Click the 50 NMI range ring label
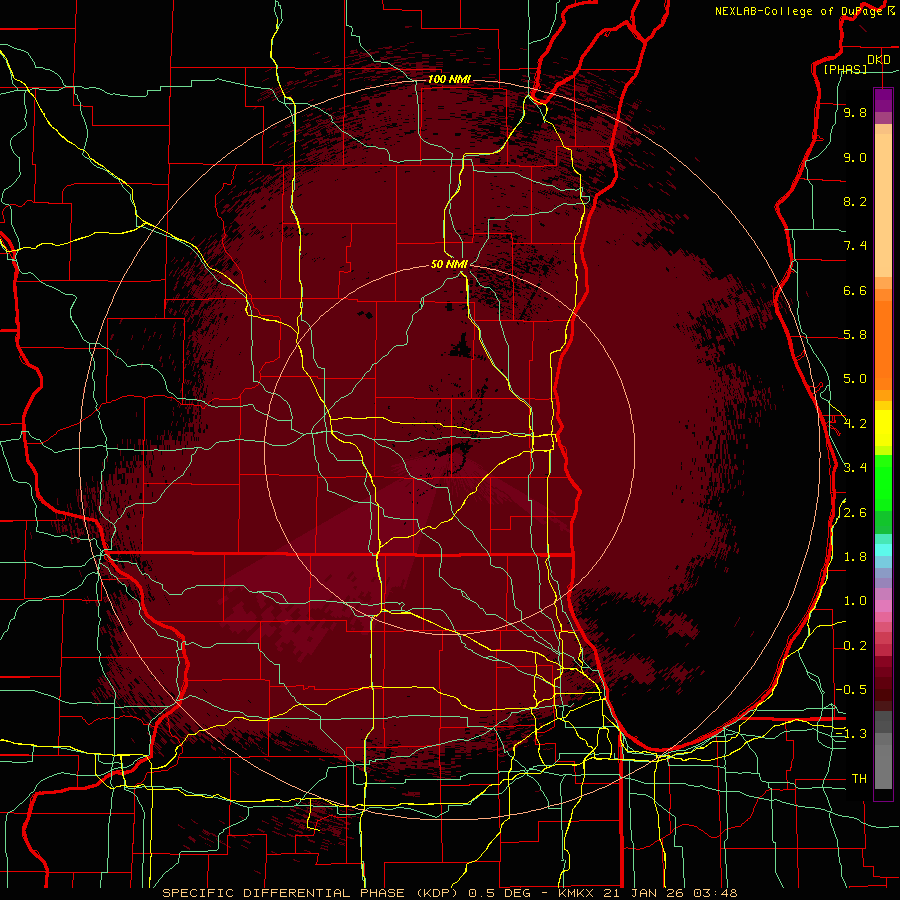 [449, 264]
